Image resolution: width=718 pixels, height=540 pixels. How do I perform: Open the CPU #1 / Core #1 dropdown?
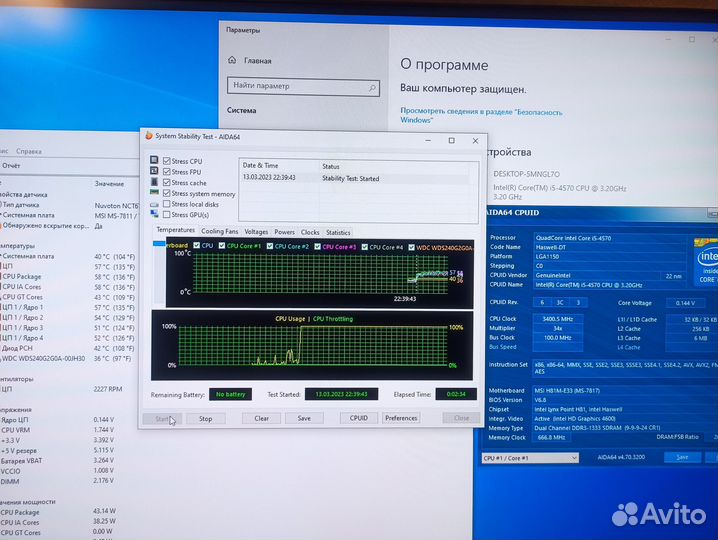530,458
